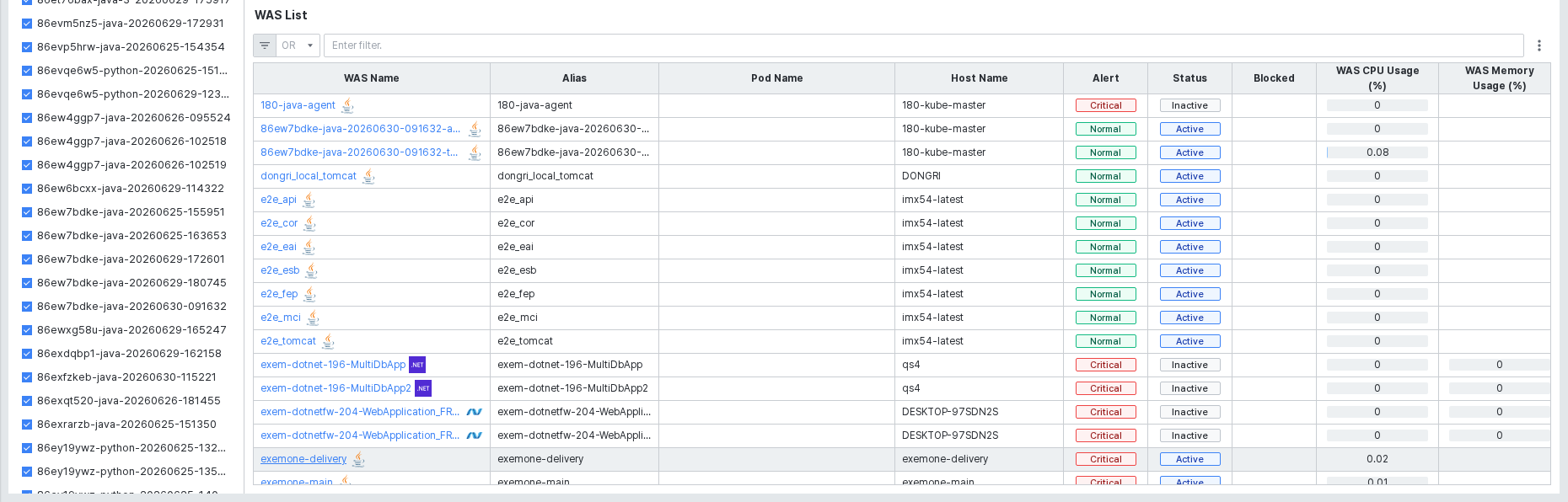This screenshot has height=502, width=1568.
Task: Click the .NET icon beside exem-dotnet-196-MultiDbApp2
Action: [x=423, y=388]
